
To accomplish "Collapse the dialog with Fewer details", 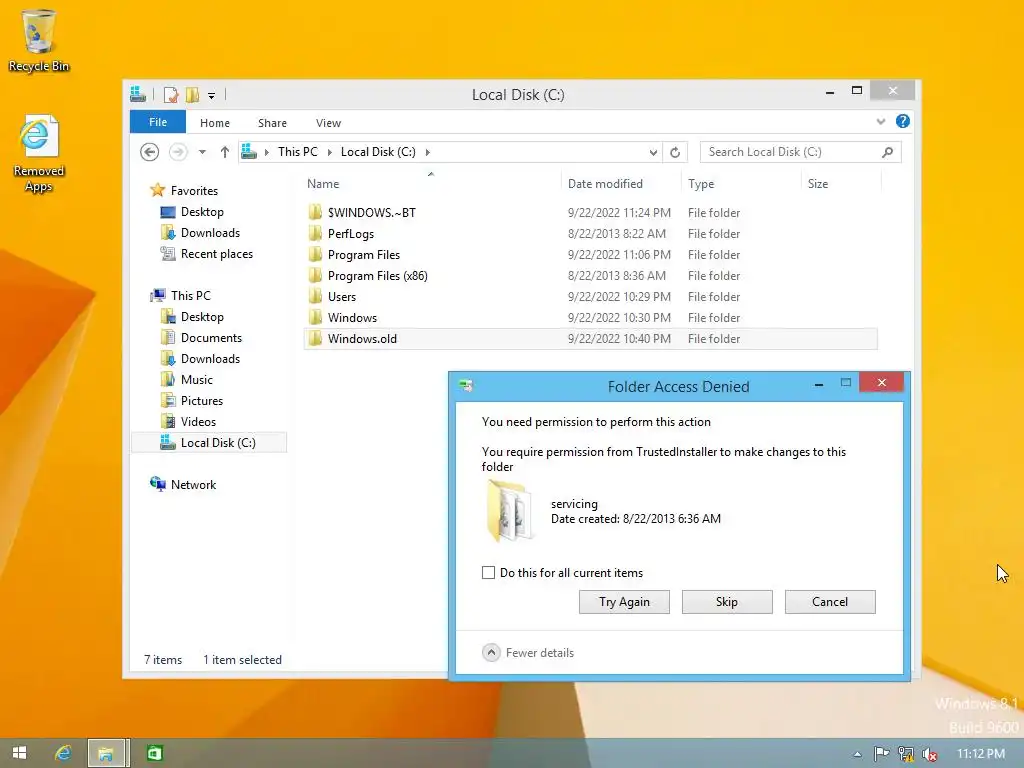I will (x=528, y=652).
